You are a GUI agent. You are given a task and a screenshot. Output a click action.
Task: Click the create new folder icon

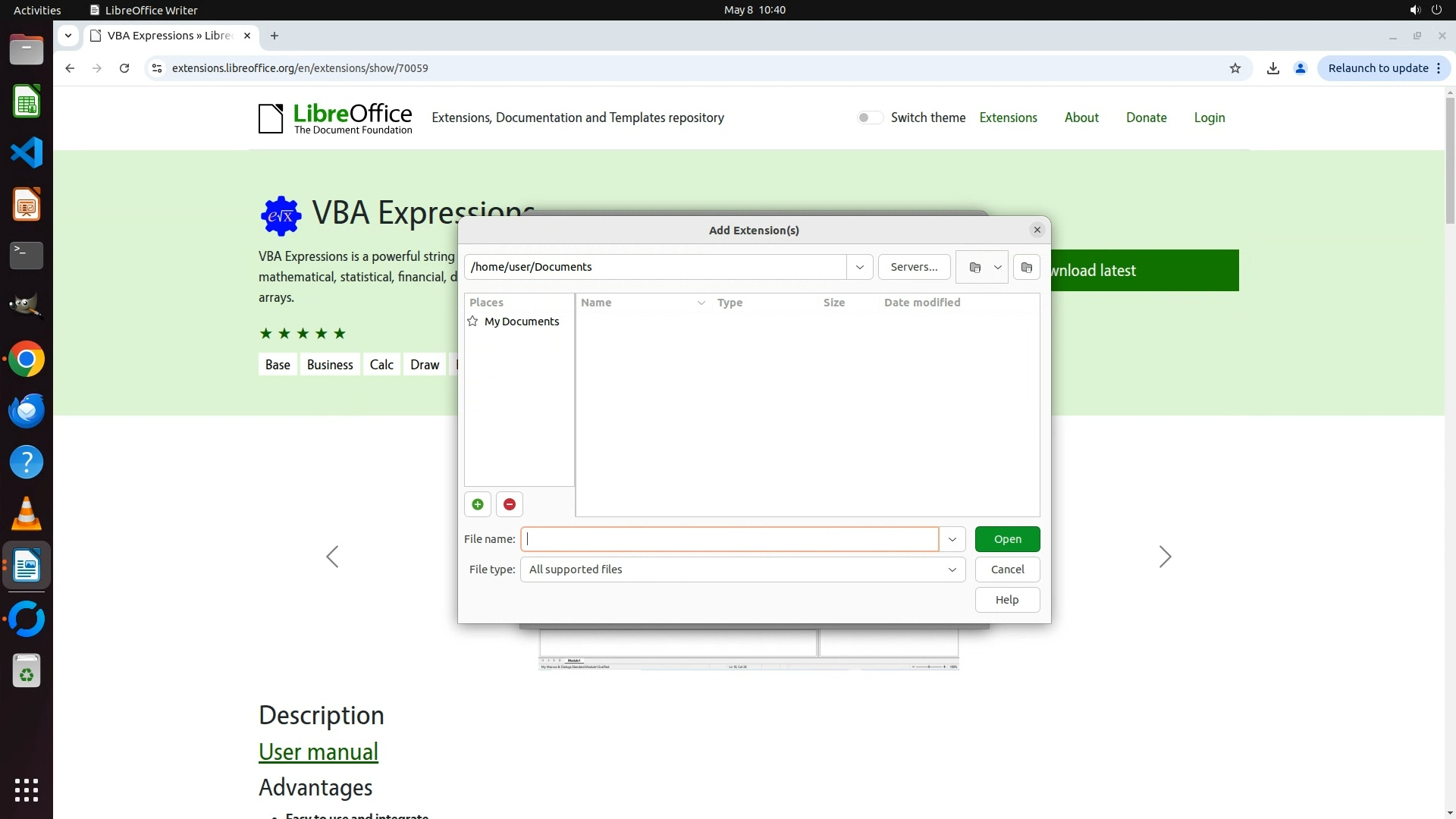1026,267
